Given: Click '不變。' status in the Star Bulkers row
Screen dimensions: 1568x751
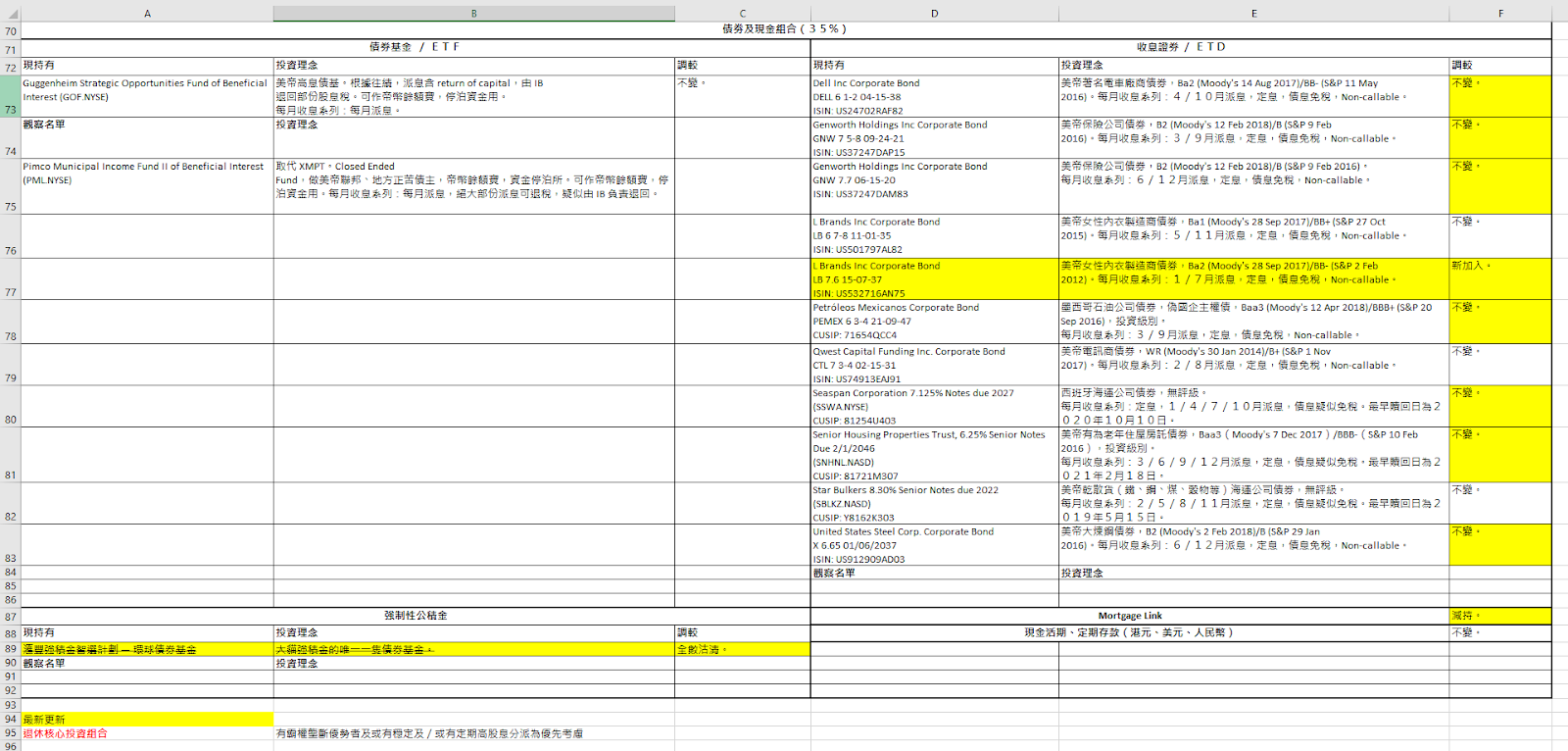Looking at the screenshot, I should 1500,503.
